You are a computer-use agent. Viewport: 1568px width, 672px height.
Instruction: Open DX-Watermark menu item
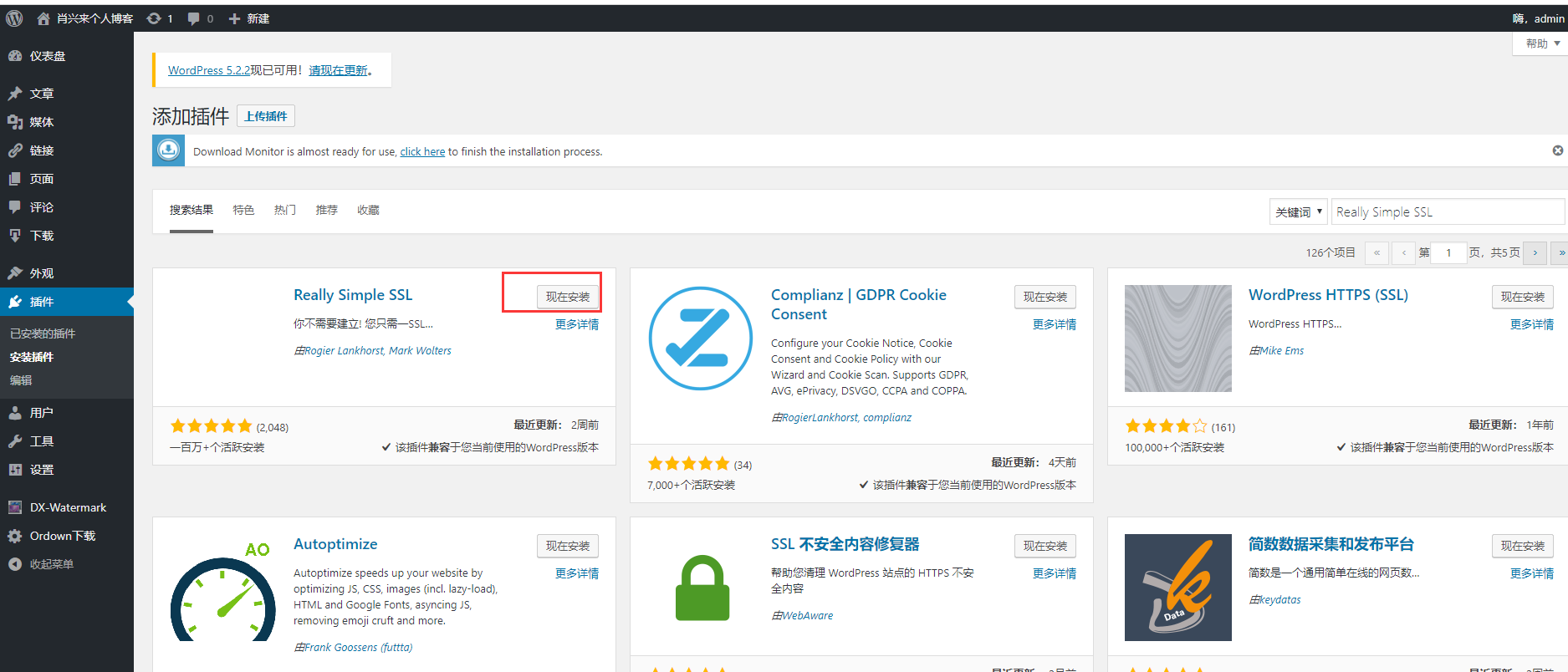tap(67, 507)
